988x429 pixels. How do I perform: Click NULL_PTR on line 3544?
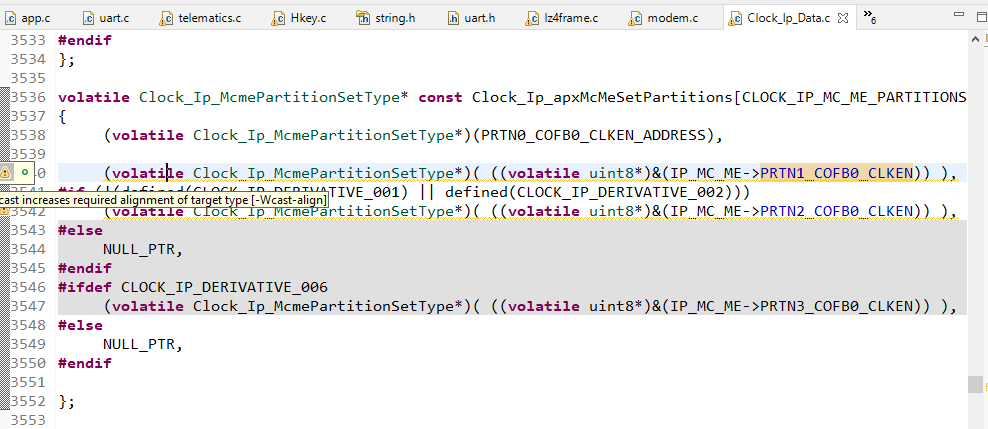point(139,249)
